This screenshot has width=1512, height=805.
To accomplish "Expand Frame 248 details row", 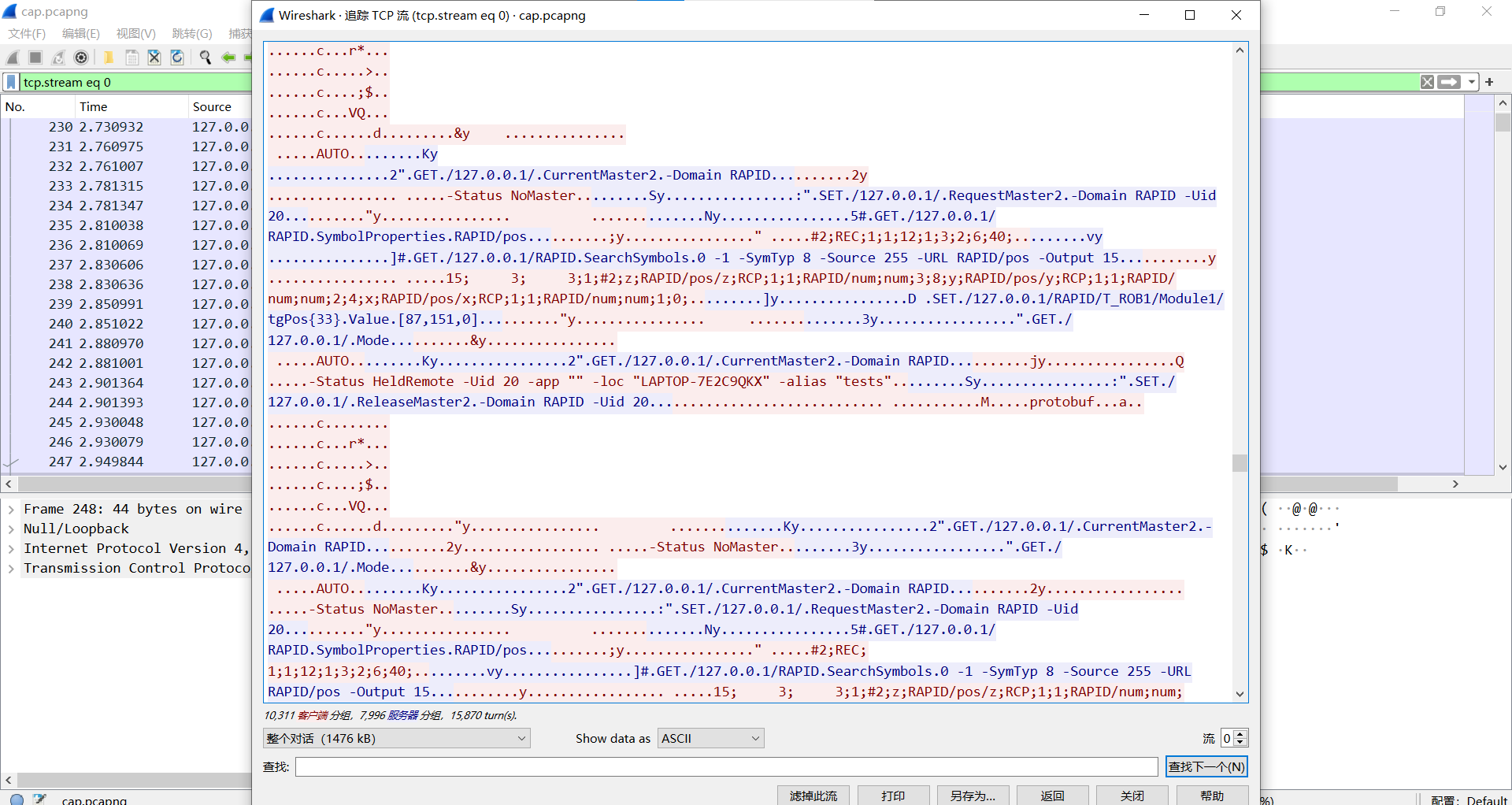I will point(11,510).
